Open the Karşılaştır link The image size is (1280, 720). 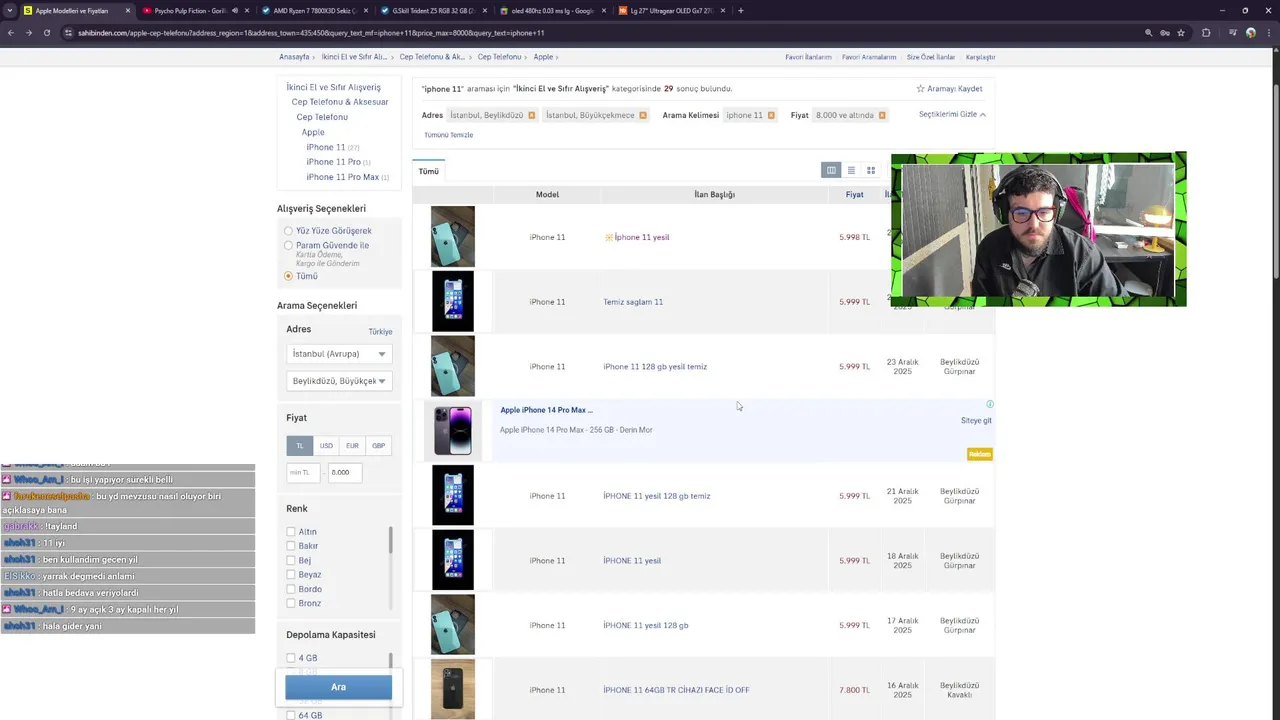pyautogui.click(x=980, y=57)
